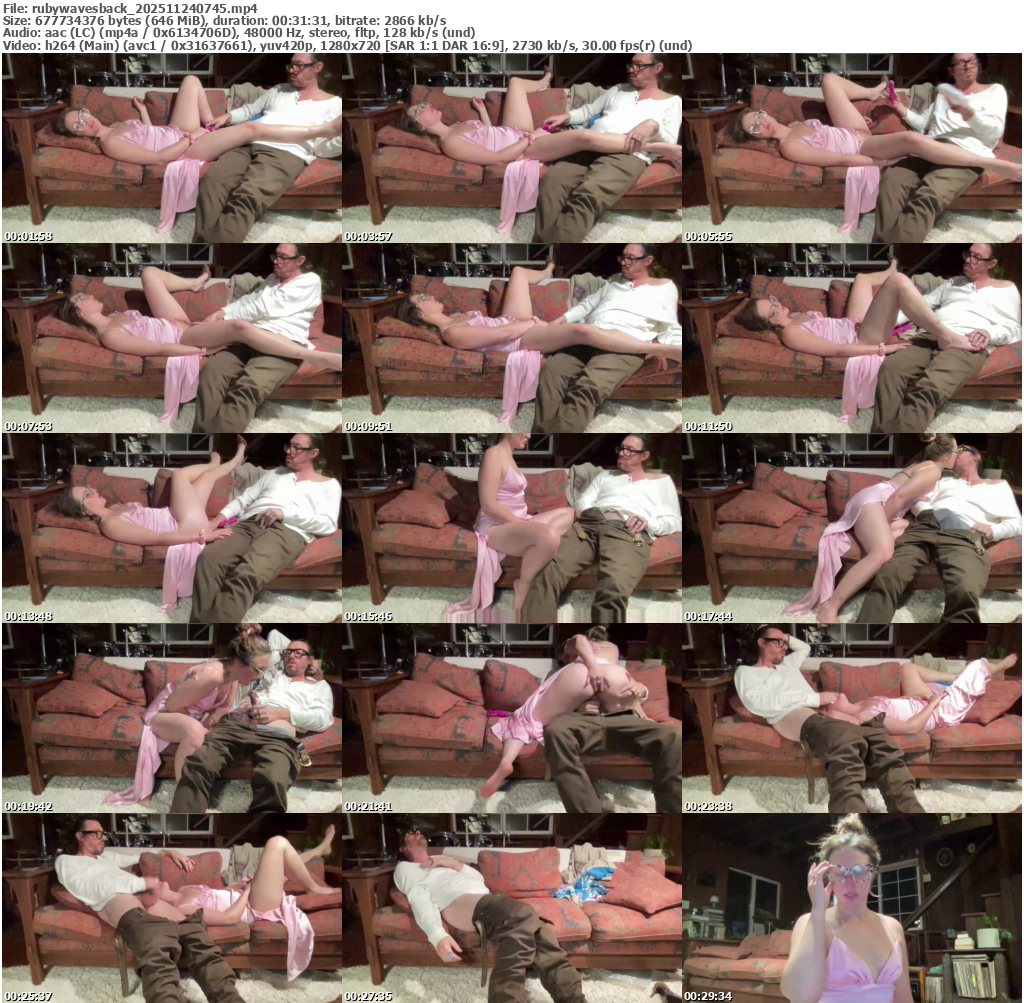Select the thumbnail at 00:11:50
Viewport: 1024px width, 1003px height.
coord(852,338)
